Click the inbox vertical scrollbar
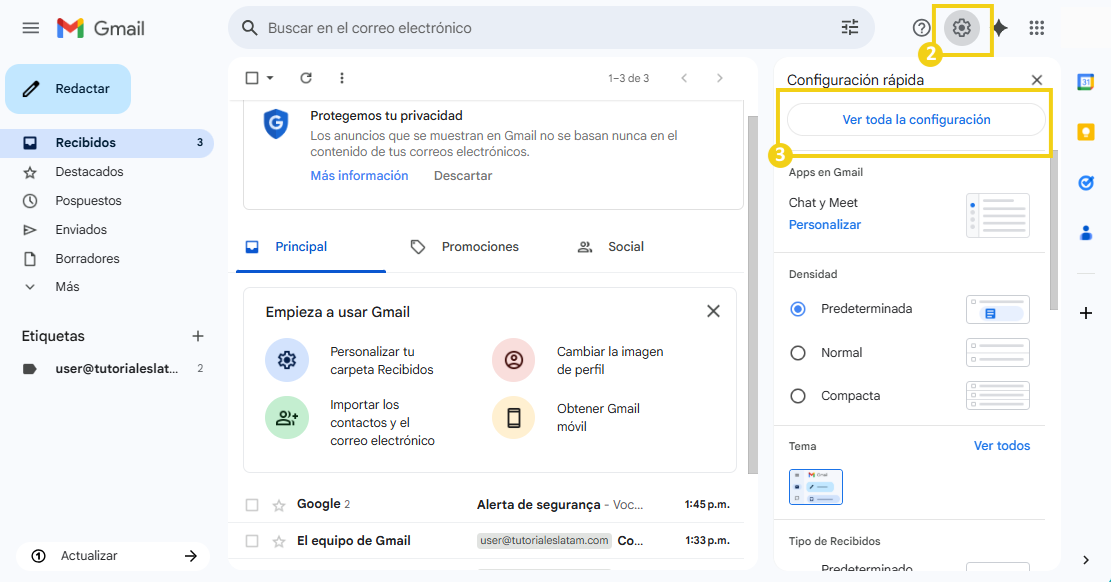1111x582 pixels. coord(752,294)
